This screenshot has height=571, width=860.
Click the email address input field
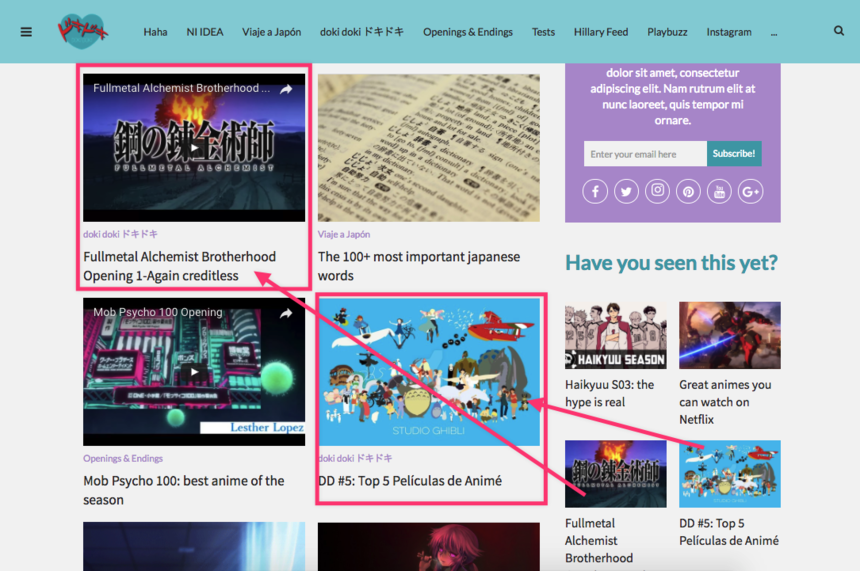coord(645,154)
